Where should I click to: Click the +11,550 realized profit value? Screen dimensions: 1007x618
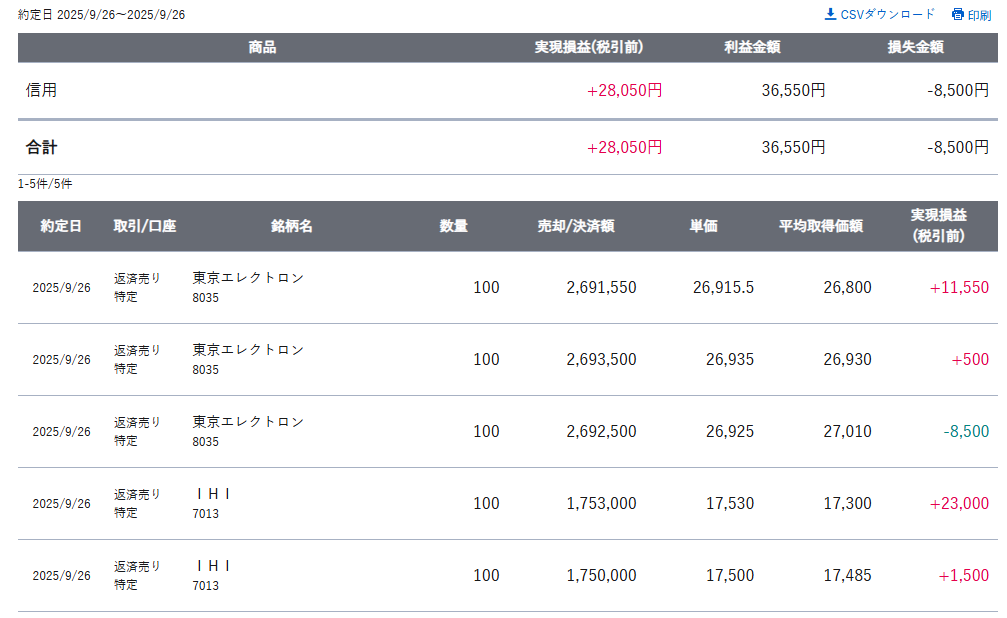pos(959,288)
